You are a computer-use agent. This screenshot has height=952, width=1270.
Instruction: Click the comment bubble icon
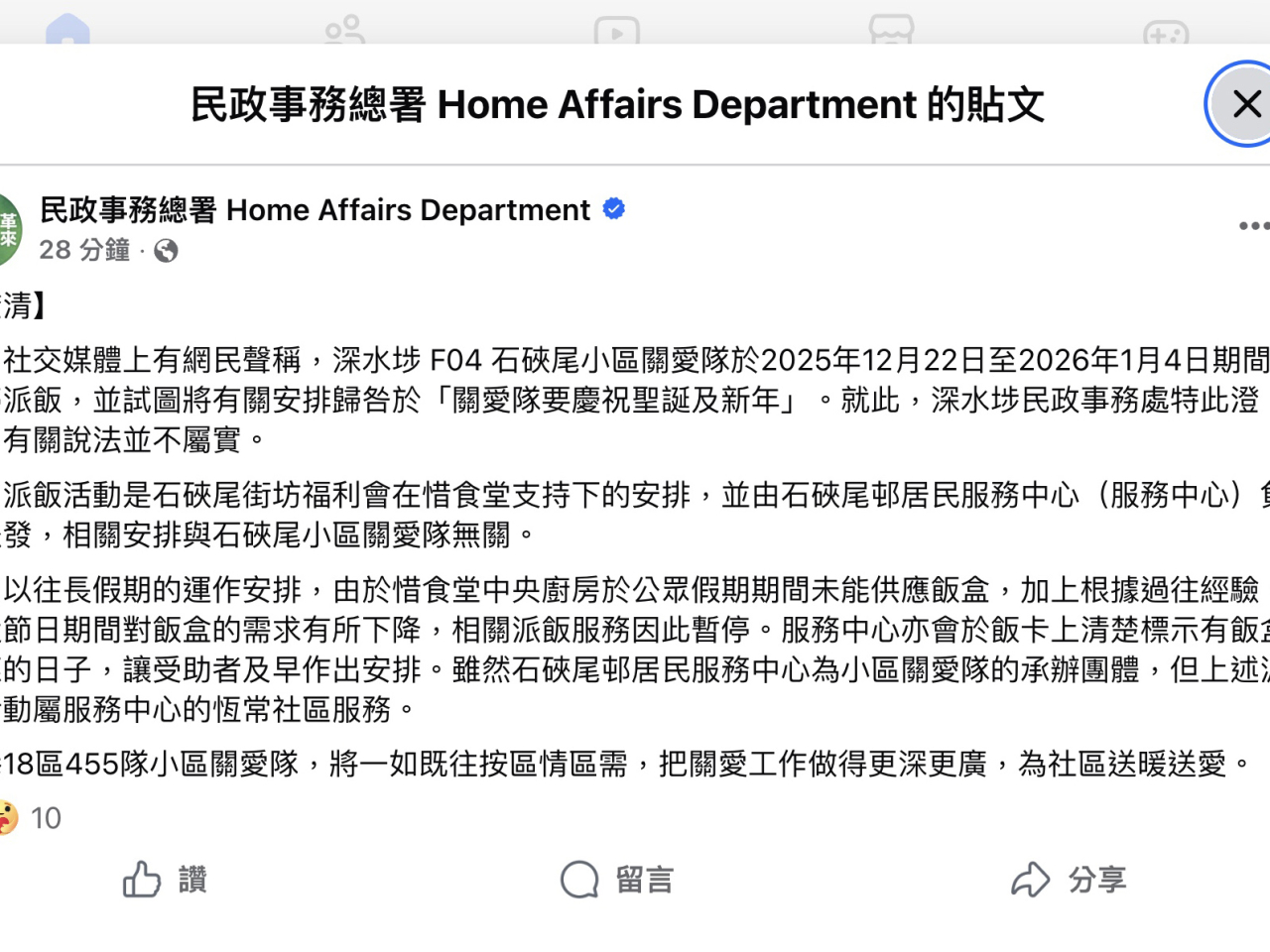[578, 879]
